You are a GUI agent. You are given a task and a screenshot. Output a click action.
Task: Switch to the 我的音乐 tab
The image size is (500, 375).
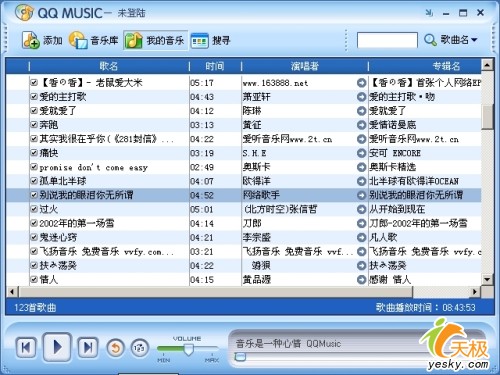click(155, 40)
